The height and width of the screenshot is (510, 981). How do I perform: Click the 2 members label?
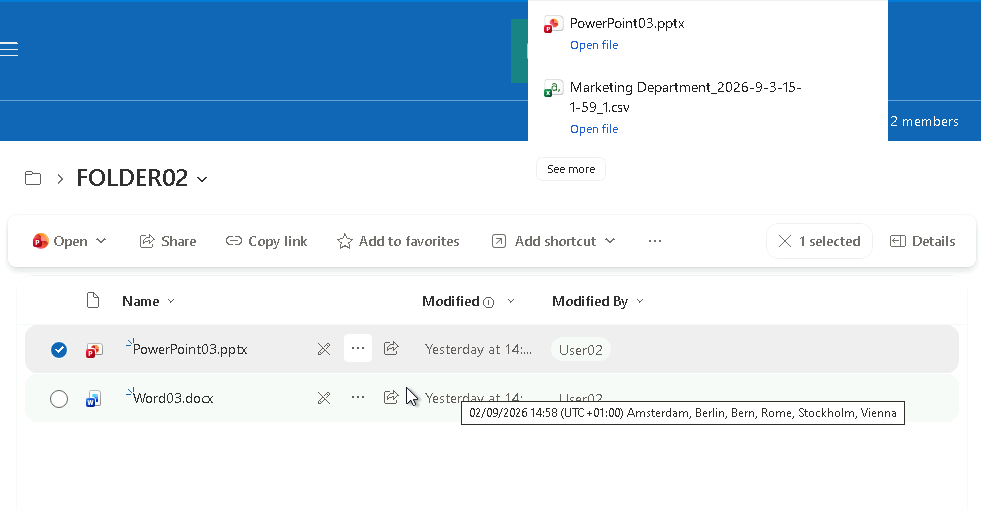pos(924,121)
